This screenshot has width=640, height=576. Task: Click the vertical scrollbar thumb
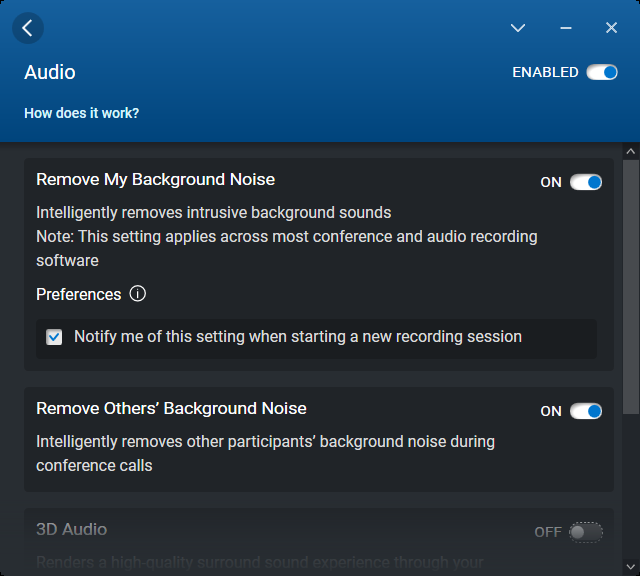(630, 285)
